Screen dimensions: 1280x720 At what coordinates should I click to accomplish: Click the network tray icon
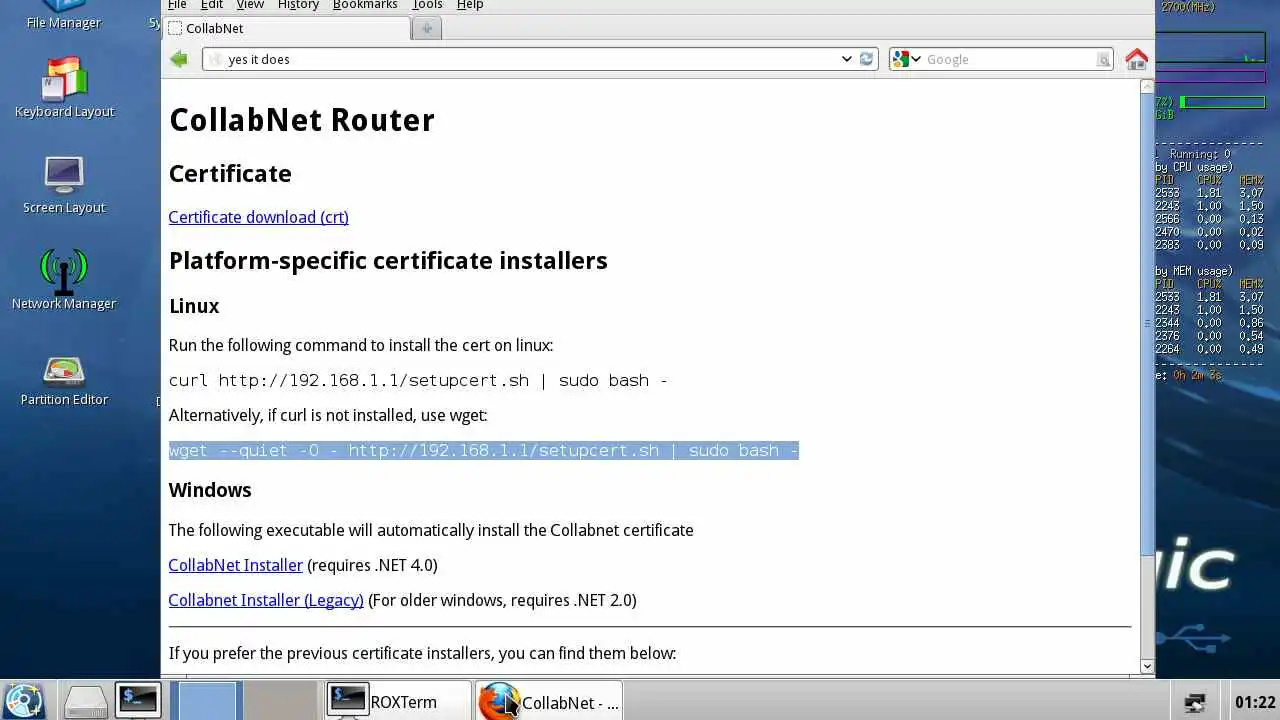pos(1194,703)
